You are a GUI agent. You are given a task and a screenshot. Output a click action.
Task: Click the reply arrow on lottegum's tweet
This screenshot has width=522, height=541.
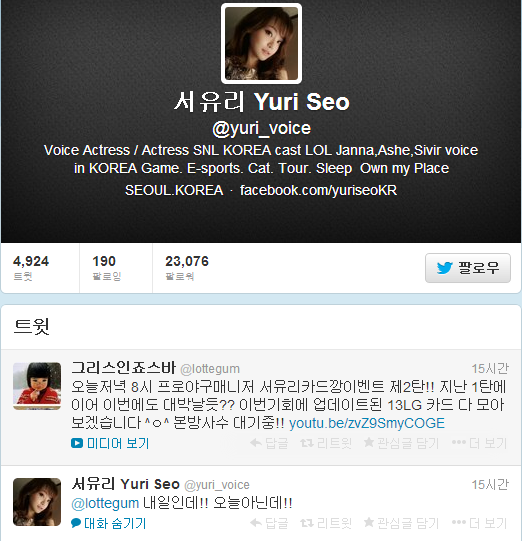(269, 443)
